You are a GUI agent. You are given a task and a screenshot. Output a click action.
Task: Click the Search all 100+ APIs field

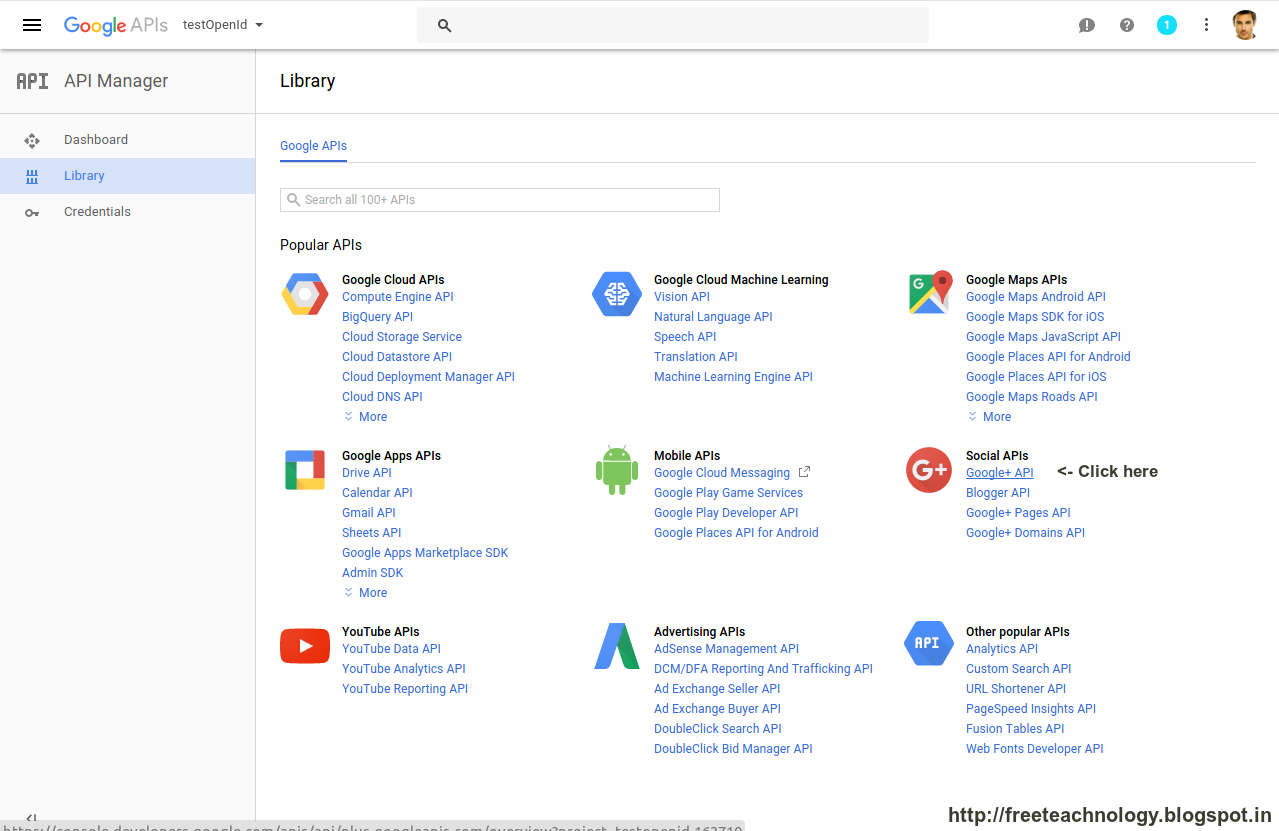coord(500,200)
